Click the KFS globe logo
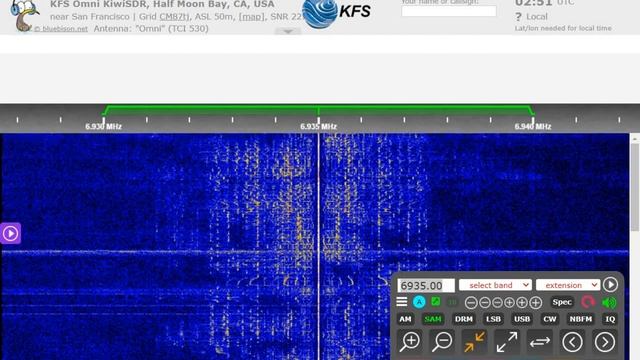The image size is (640, 360). point(320,14)
